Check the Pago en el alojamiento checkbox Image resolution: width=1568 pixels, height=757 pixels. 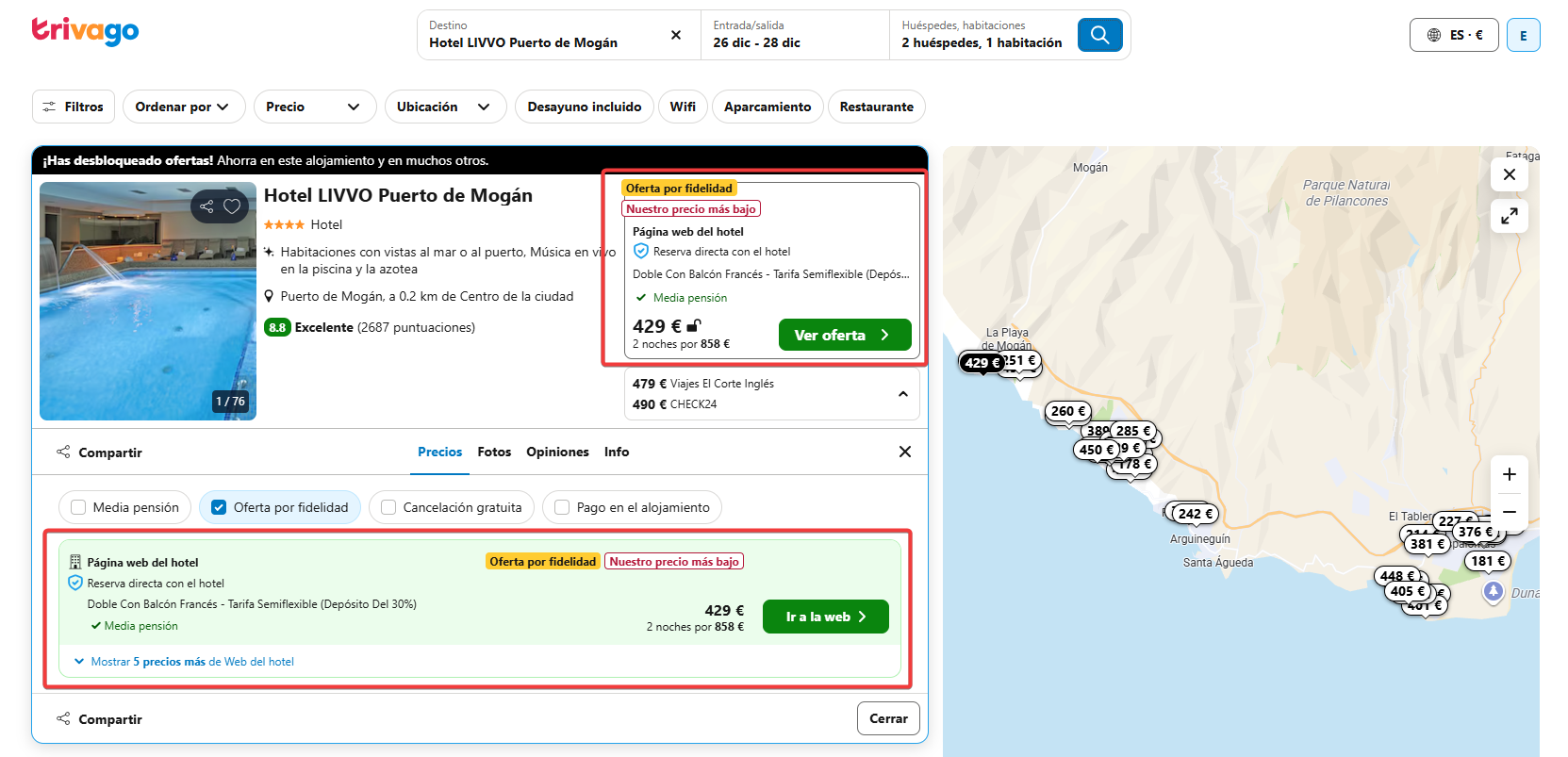coord(562,507)
